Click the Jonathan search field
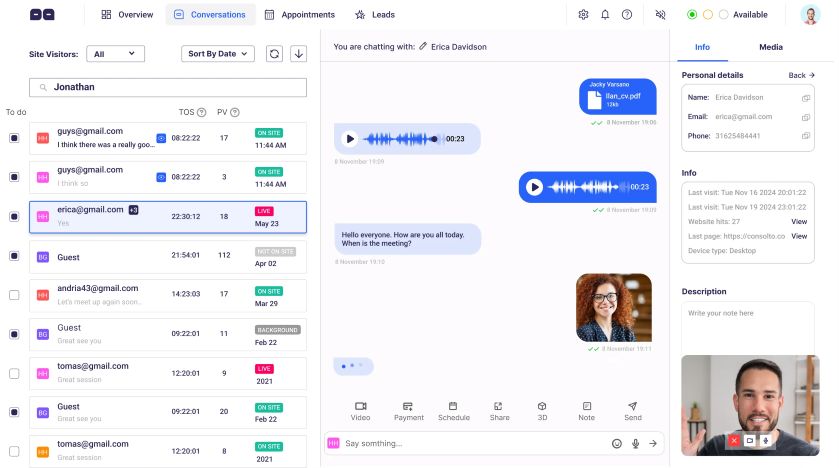The width and height of the screenshot is (839, 468). [x=167, y=87]
